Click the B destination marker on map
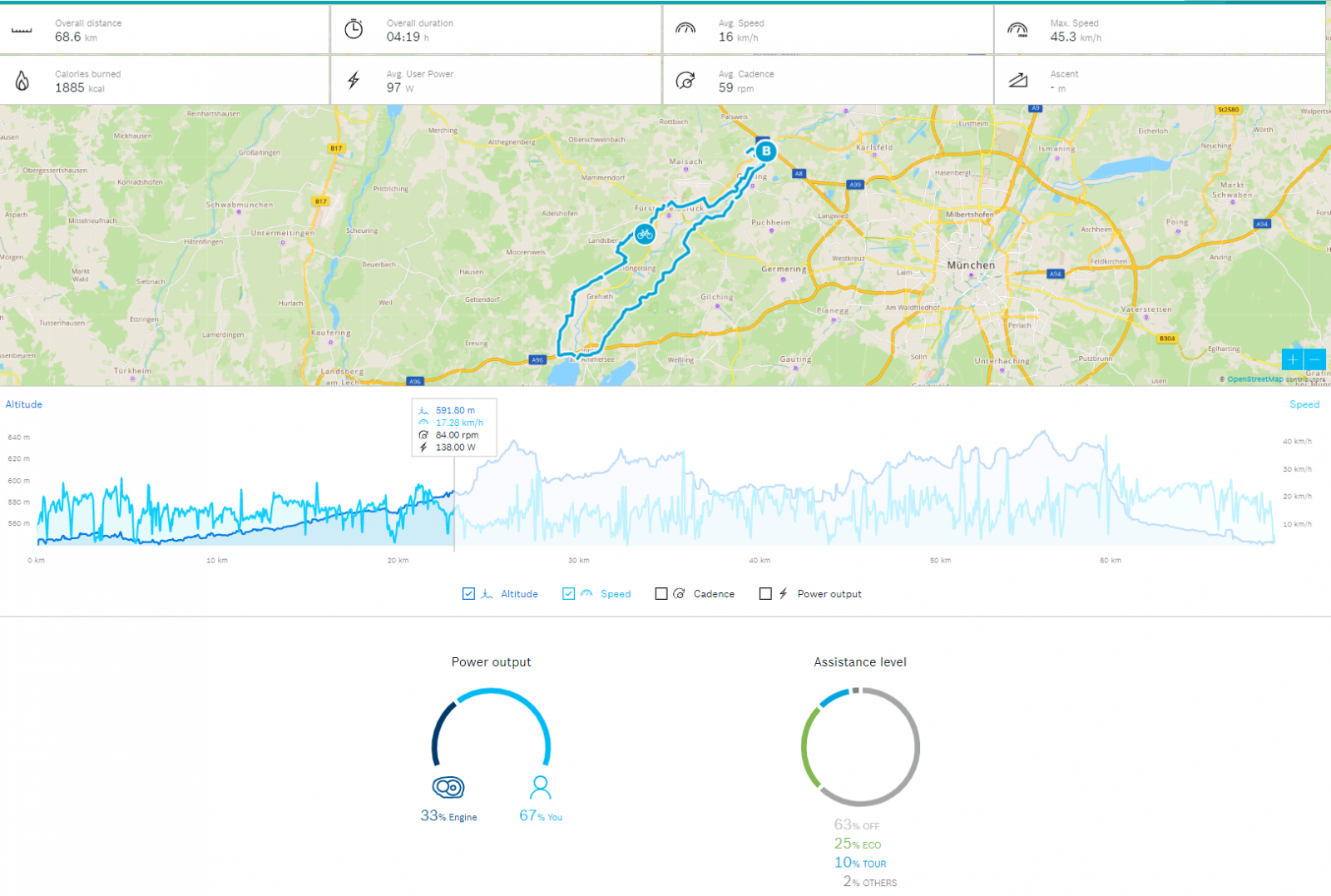The image size is (1331, 896). (x=766, y=151)
